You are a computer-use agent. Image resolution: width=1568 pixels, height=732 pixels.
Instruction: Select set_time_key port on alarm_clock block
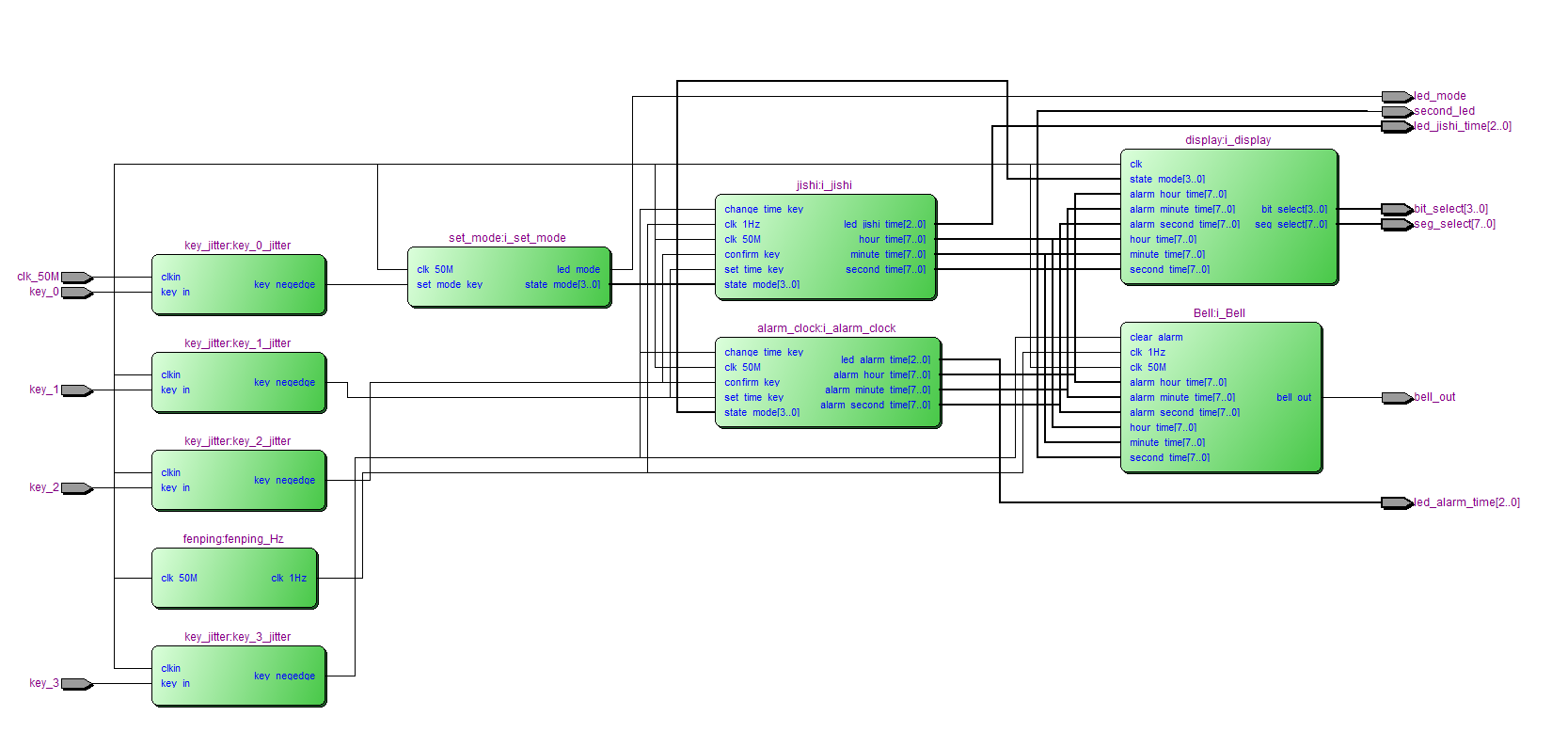[x=754, y=398]
